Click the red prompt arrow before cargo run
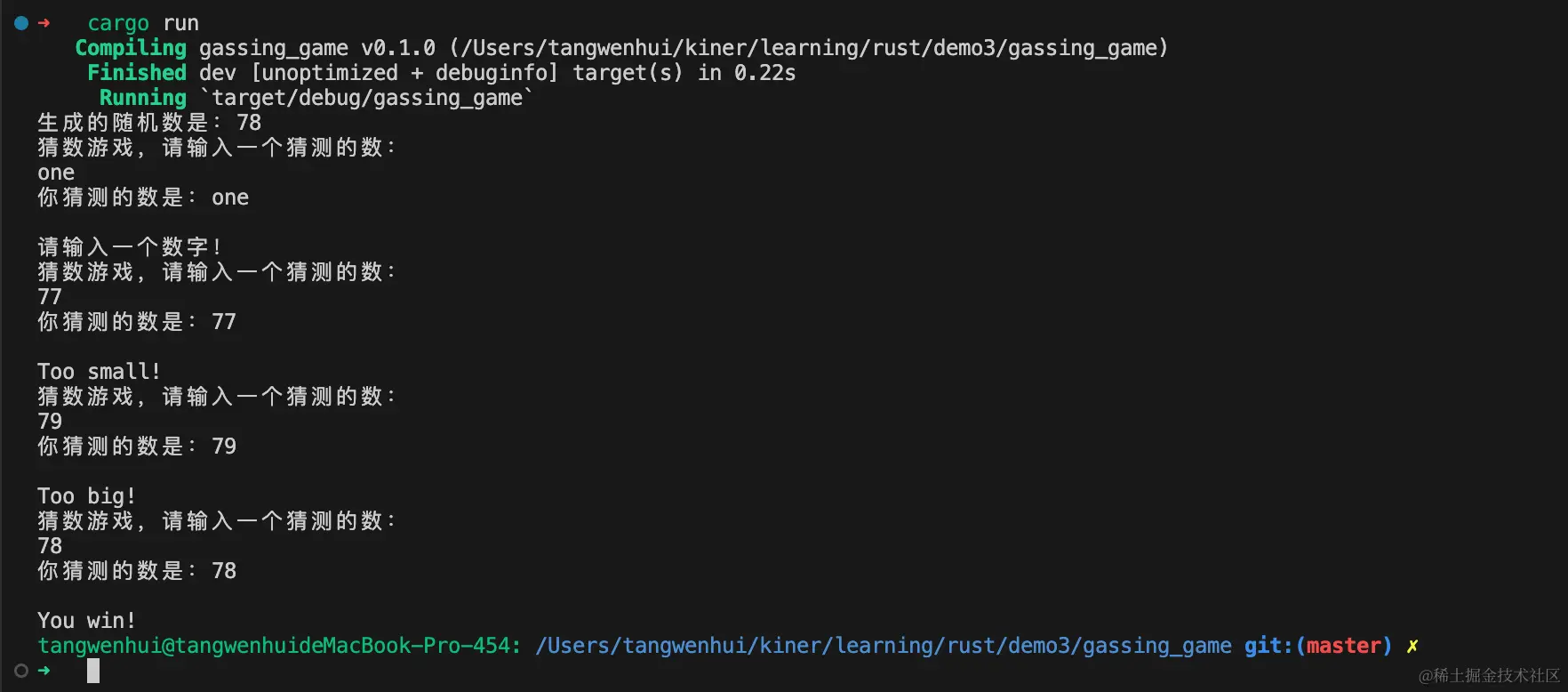This screenshot has height=692, width=1568. coord(44,23)
